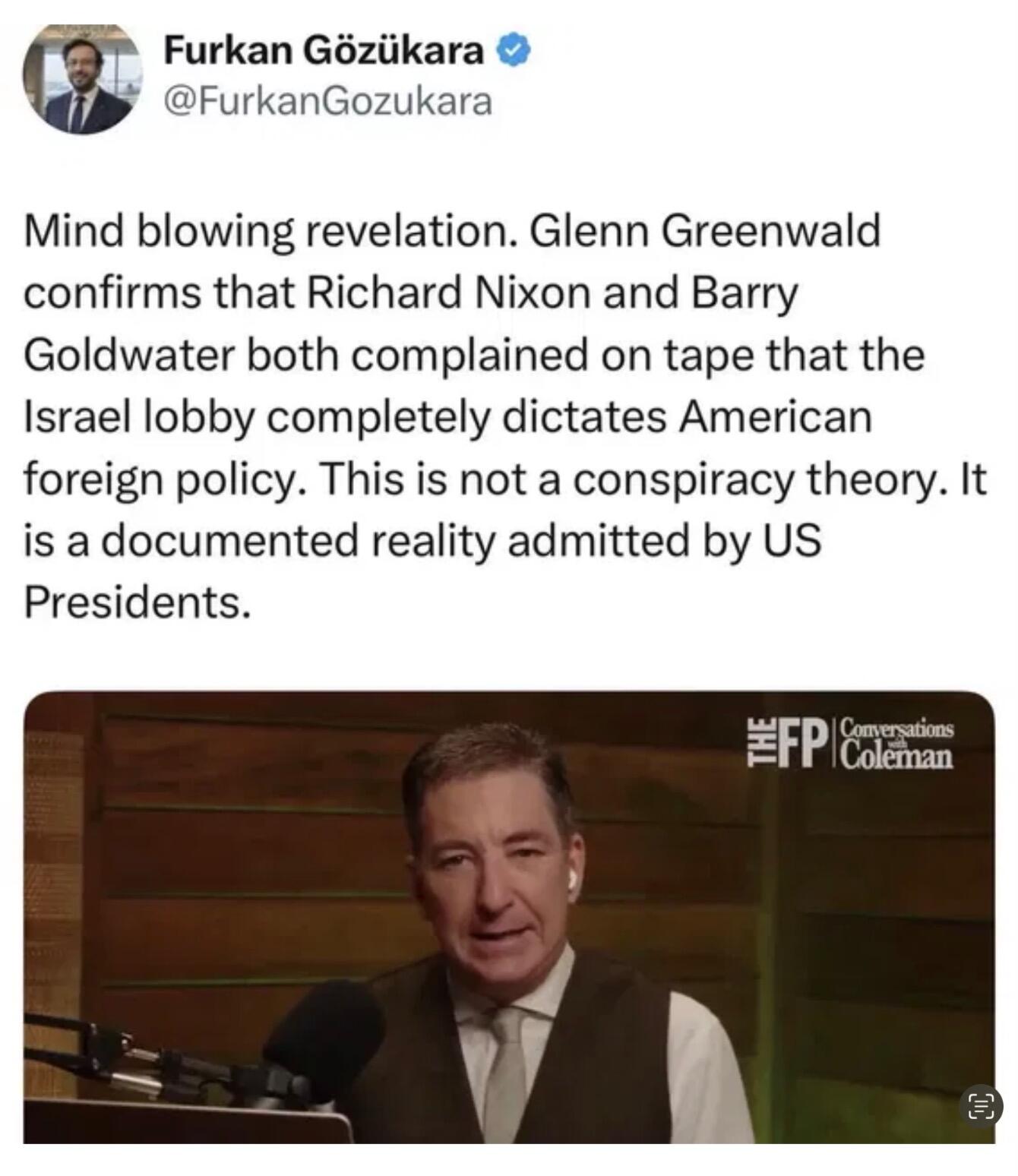Open the @FurkanGozukara handle link
The width and height of the screenshot is (1018, 1176).
tap(328, 101)
